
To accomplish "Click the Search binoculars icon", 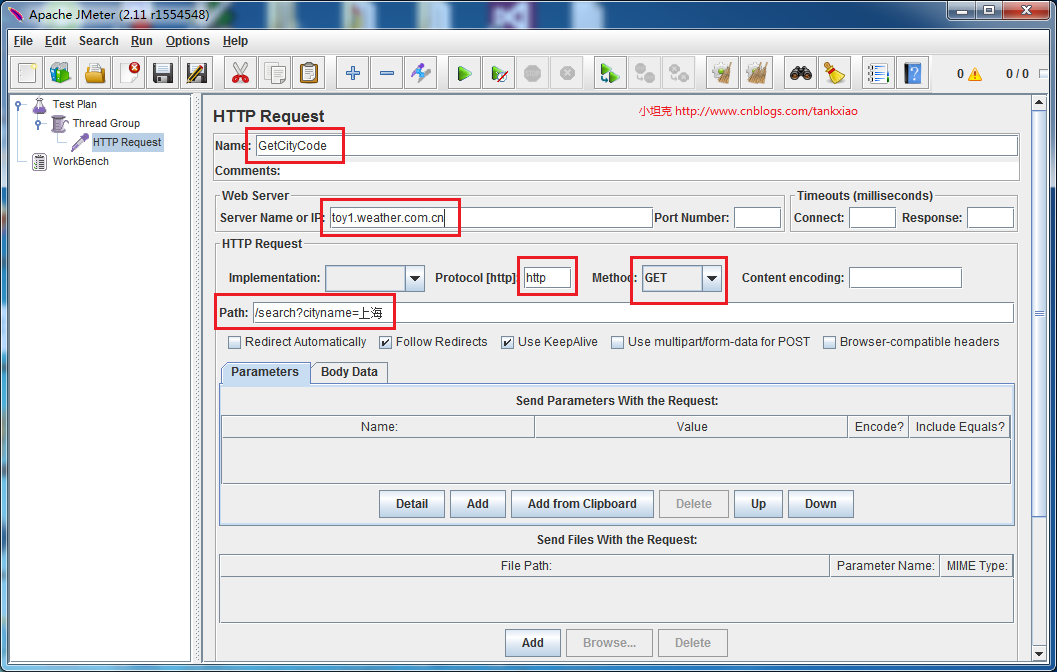I will [x=800, y=73].
